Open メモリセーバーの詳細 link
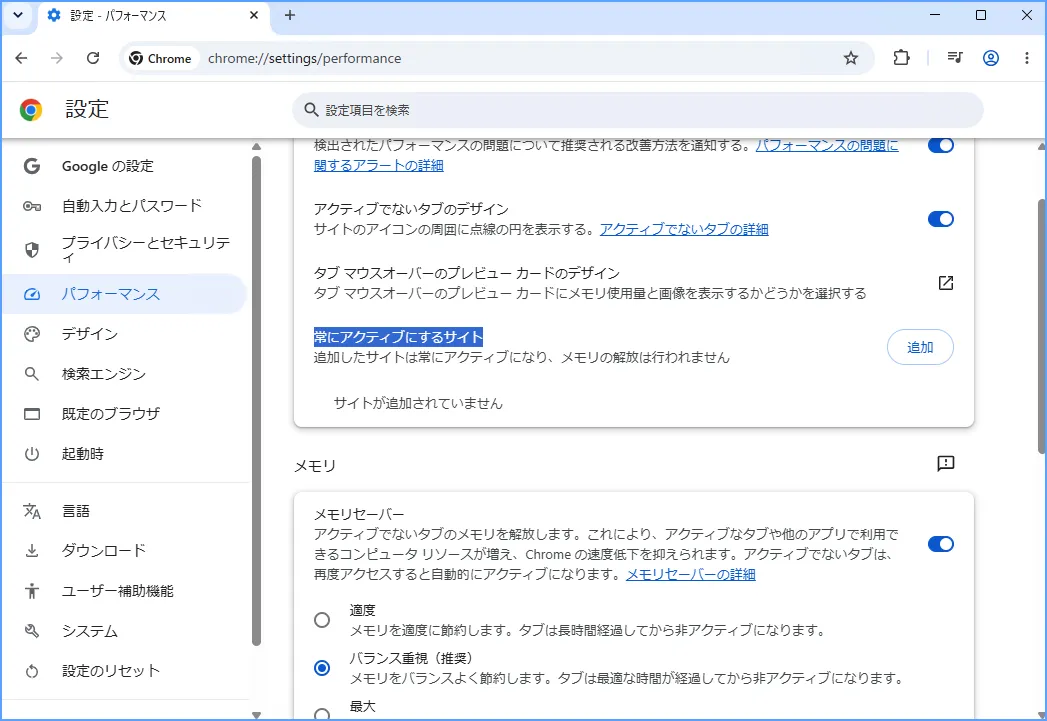This screenshot has width=1047, height=721. [690, 574]
